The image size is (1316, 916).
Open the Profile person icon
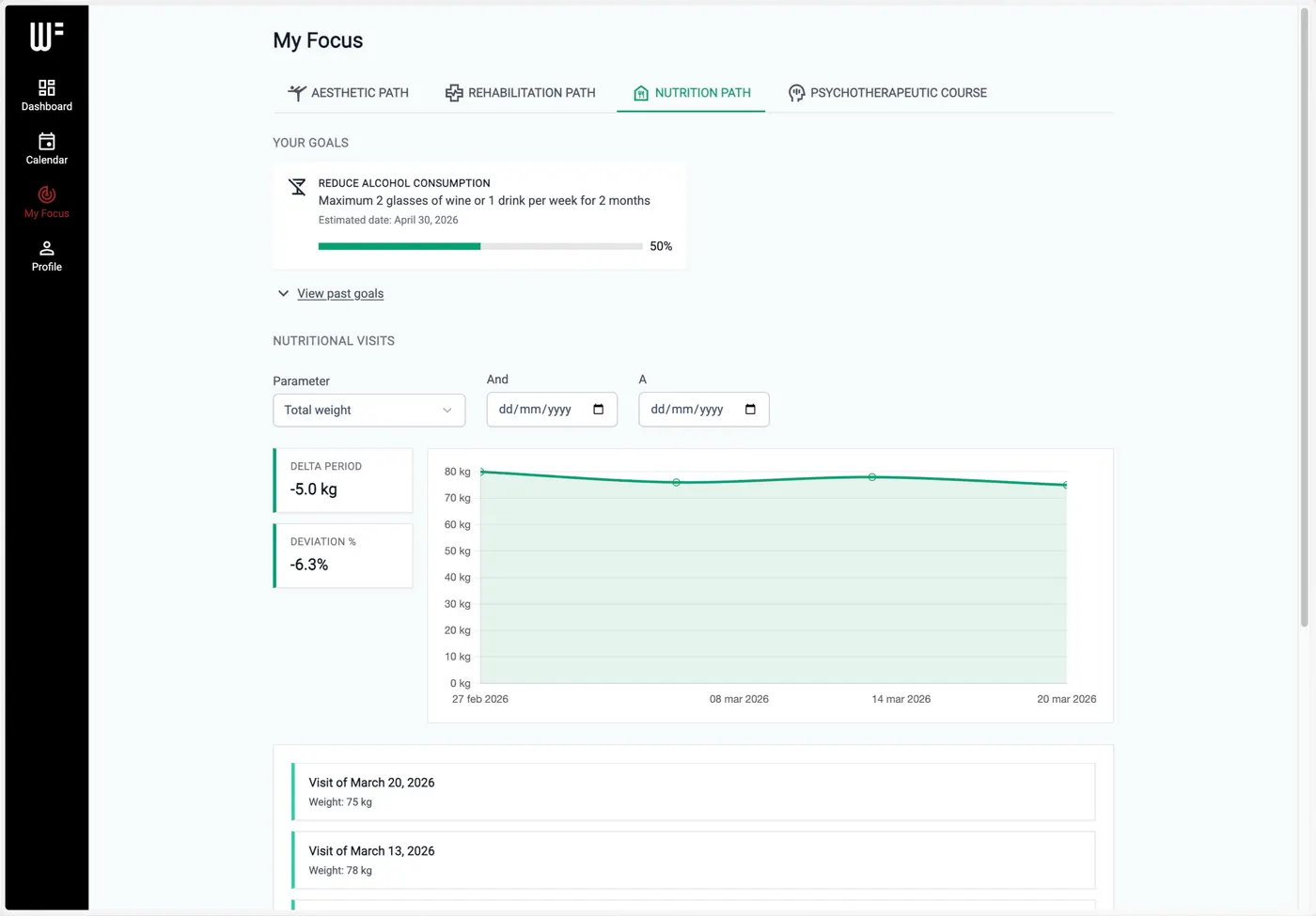click(46, 248)
